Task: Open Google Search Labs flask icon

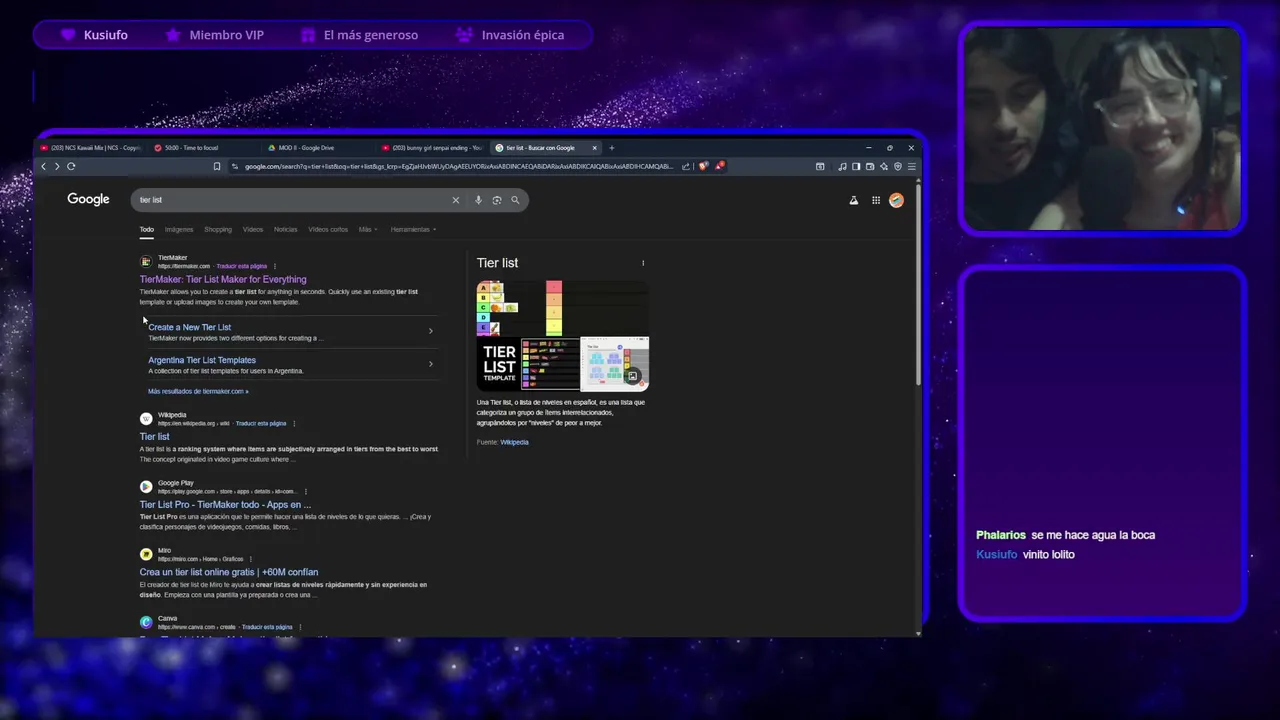Action: pyautogui.click(x=853, y=200)
